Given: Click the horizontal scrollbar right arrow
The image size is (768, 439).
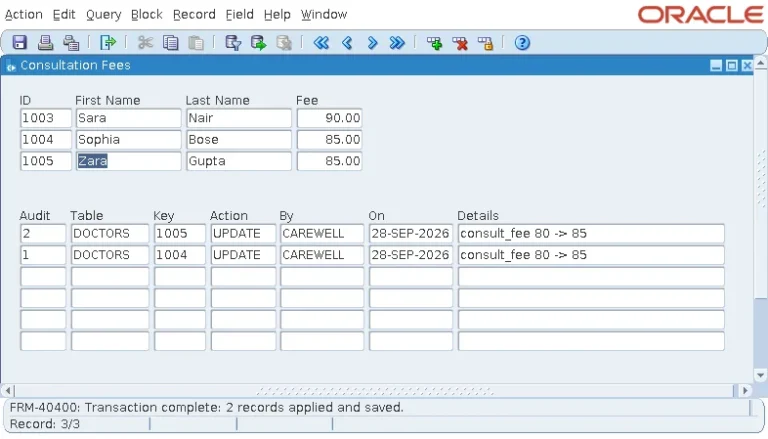Looking at the screenshot, I should pyautogui.click(x=744, y=391).
